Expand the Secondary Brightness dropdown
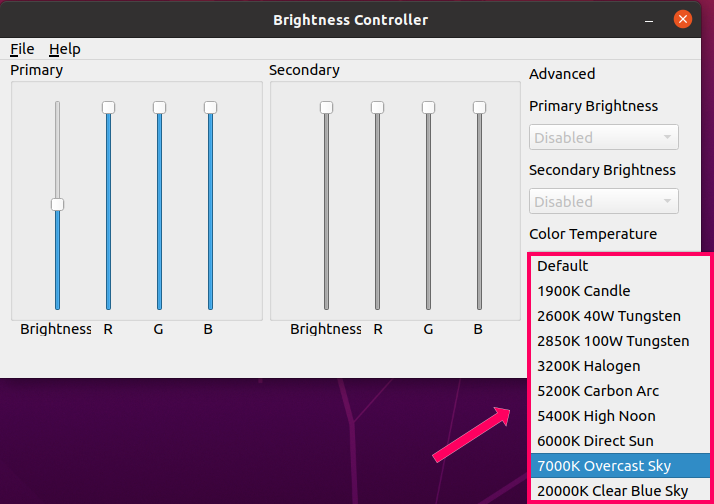The width and height of the screenshot is (714, 504). [x=603, y=202]
